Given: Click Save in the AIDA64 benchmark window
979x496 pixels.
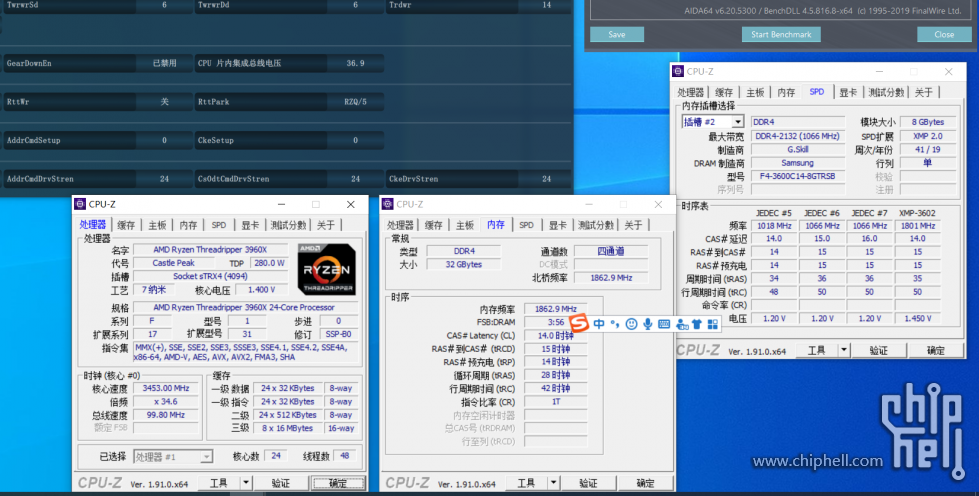Looking at the screenshot, I should pyautogui.click(x=617, y=34).
